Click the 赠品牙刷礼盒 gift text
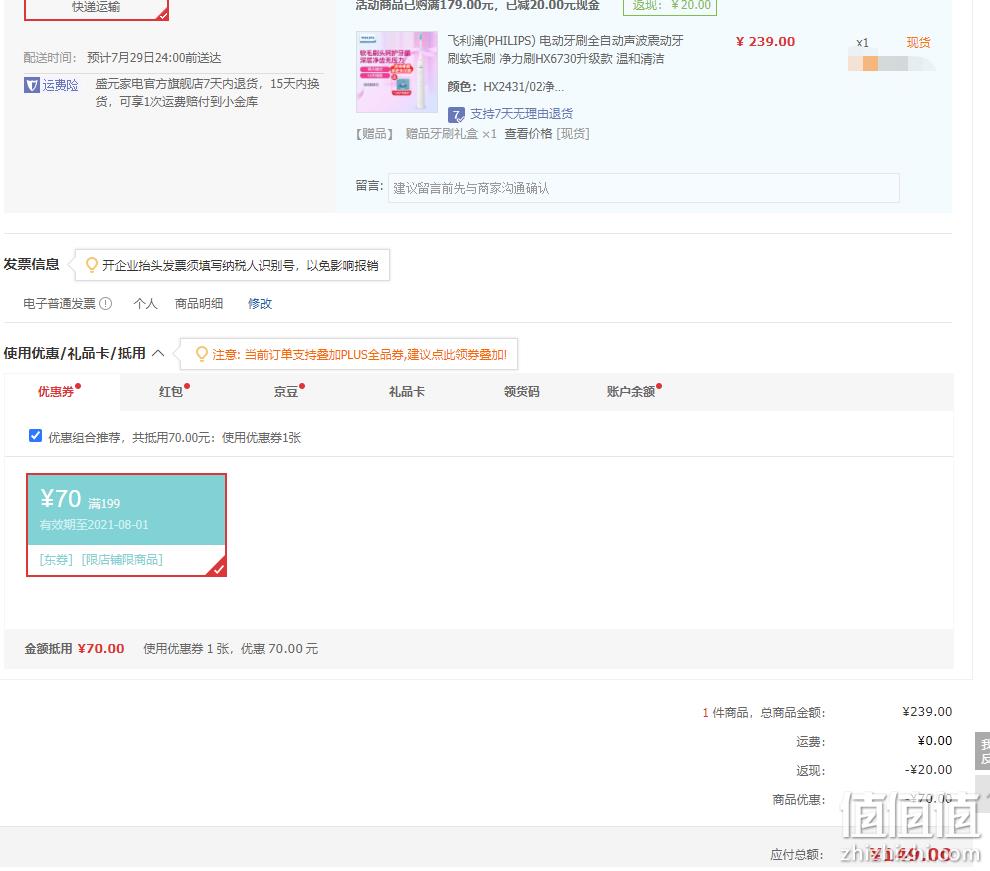 click(x=441, y=134)
